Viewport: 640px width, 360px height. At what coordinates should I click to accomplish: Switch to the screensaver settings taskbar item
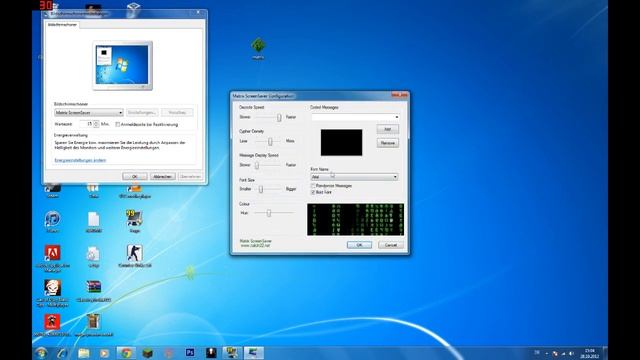[x=253, y=353]
